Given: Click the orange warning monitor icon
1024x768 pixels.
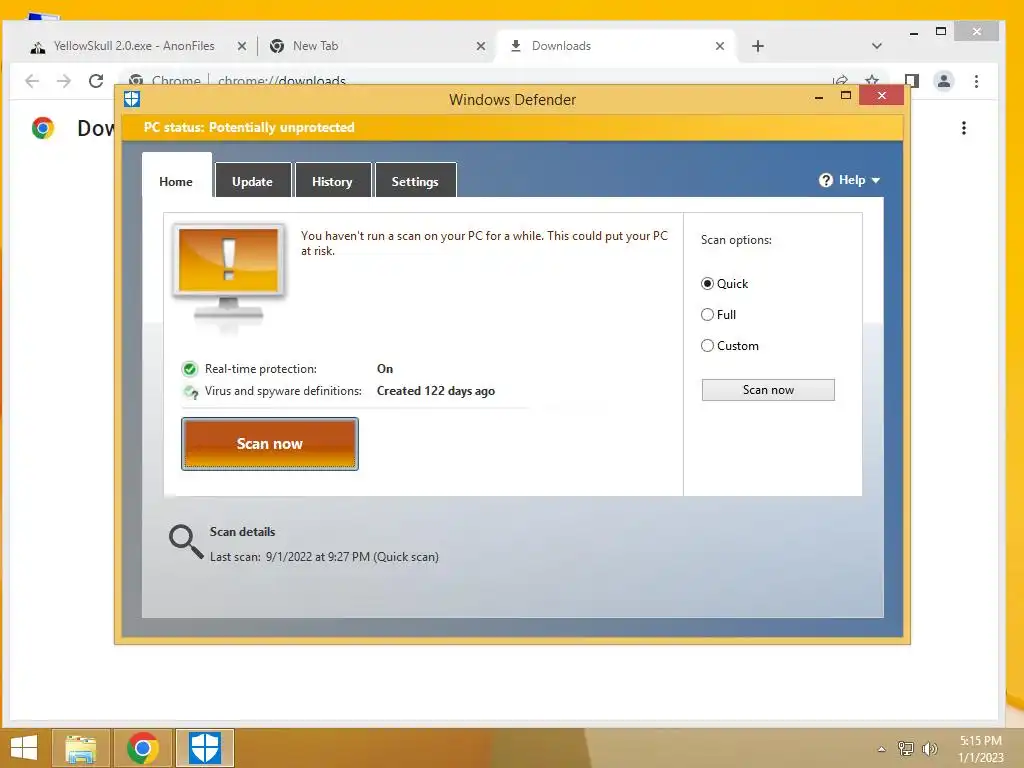Looking at the screenshot, I should coord(229,276).
